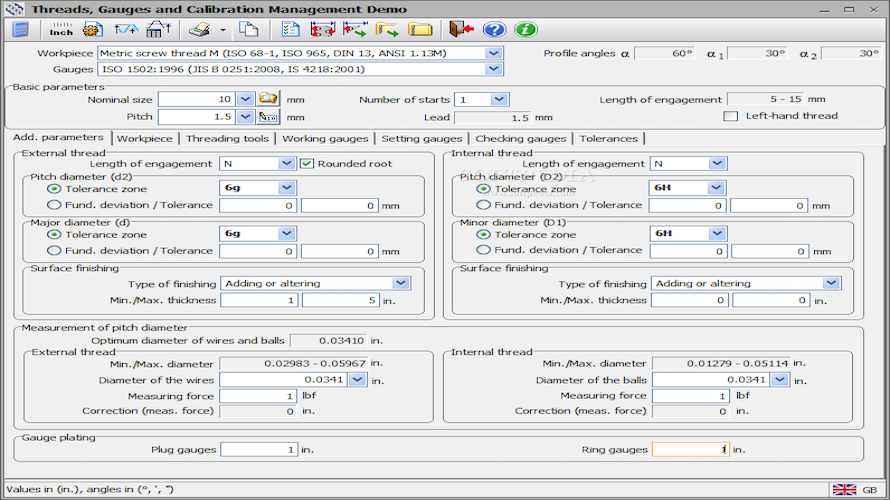Image resolution: width=890 pixels, height=500 pixels.
Task: Open the print options arrow beside printer
Action: [x=222, y=30]
